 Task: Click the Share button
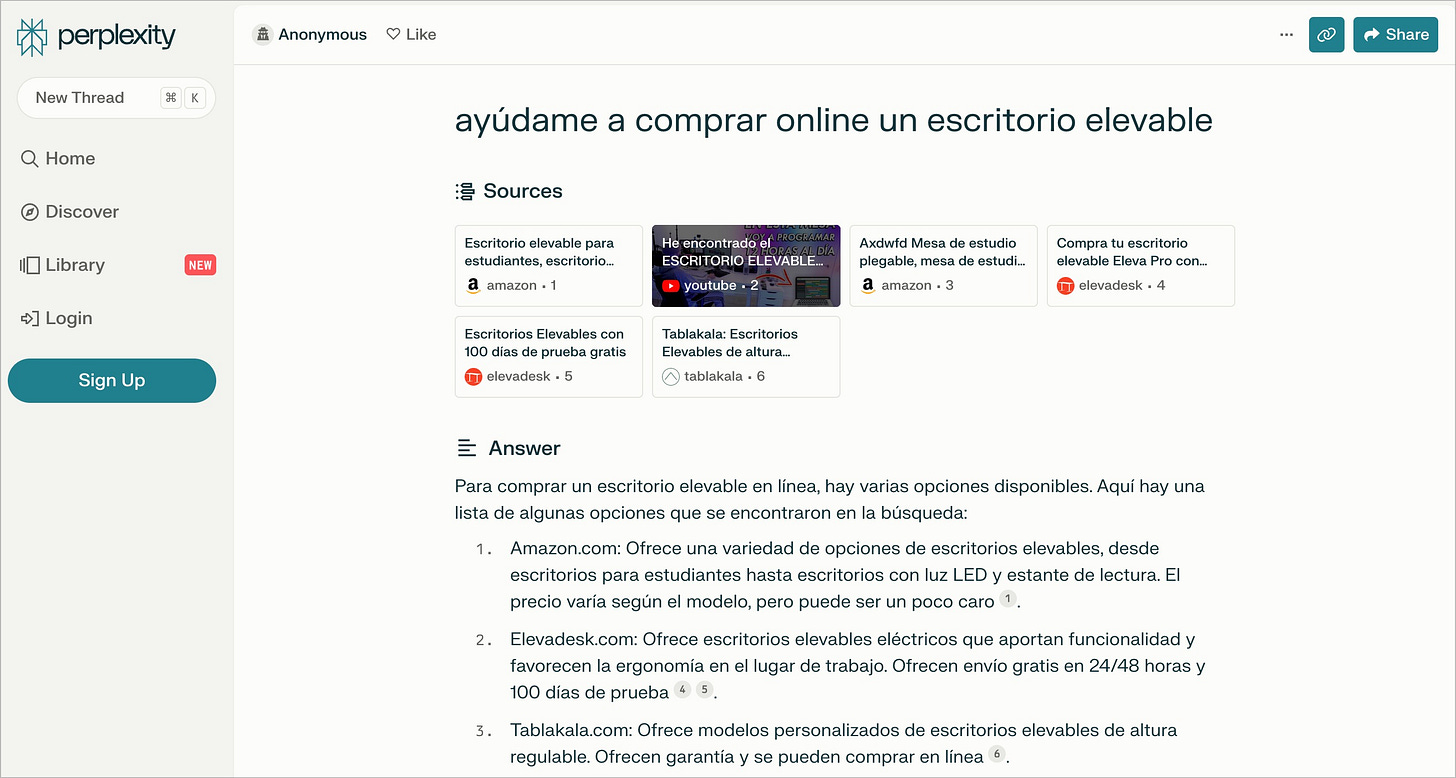click(1395, 35)
